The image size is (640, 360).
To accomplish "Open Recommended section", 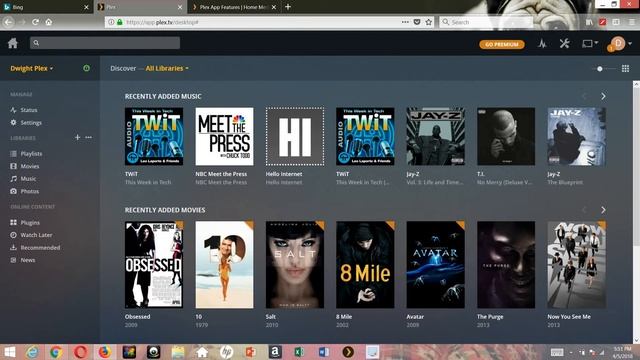I will 40,247.
